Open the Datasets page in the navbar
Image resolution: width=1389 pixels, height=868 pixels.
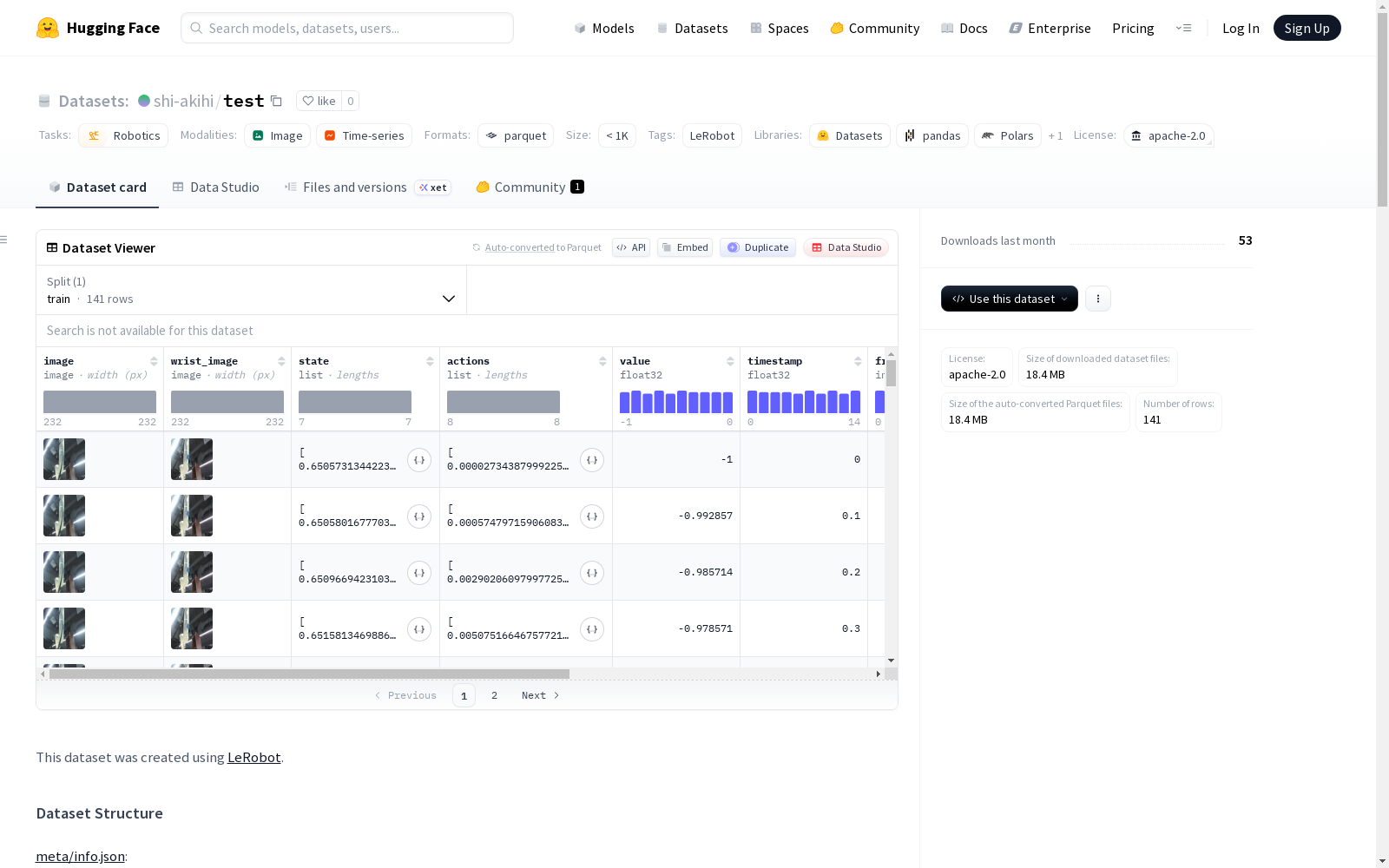click(x=692, y=28)
